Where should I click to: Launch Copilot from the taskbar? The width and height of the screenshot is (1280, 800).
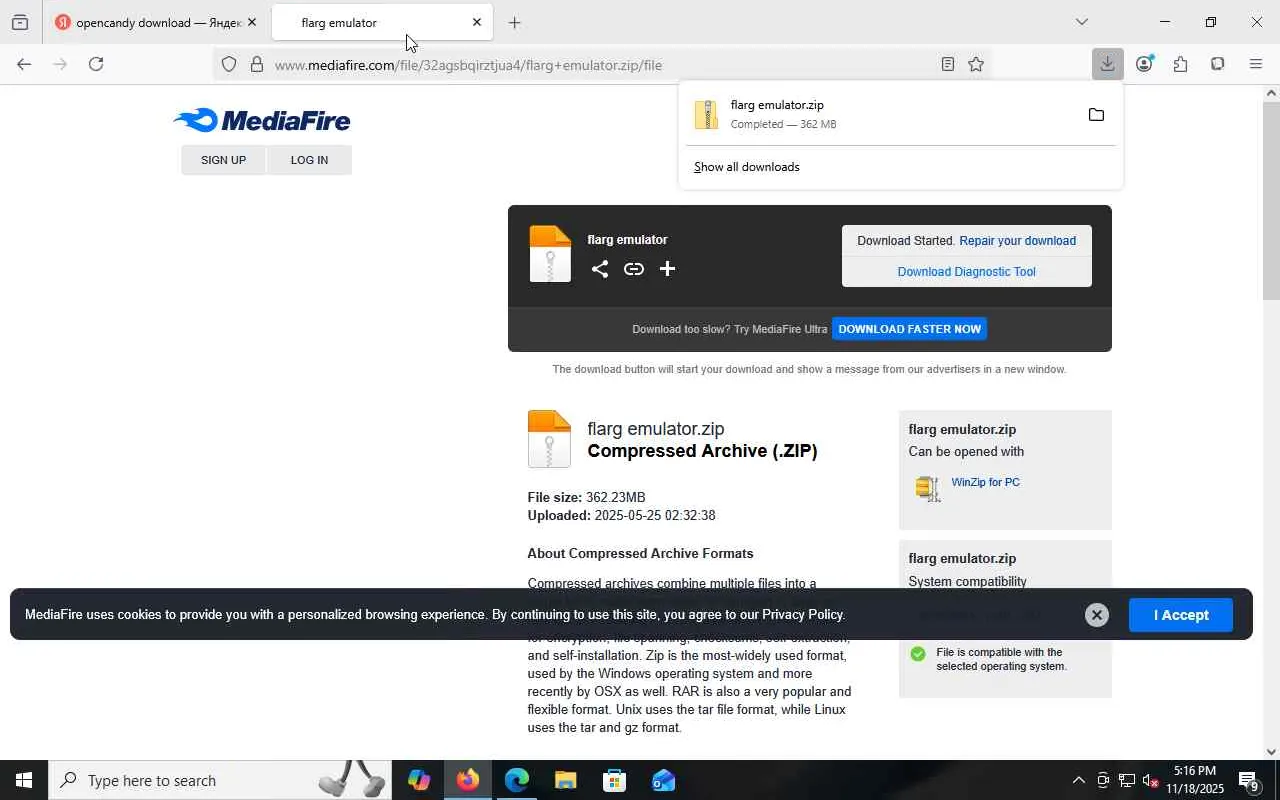[419, 780]
